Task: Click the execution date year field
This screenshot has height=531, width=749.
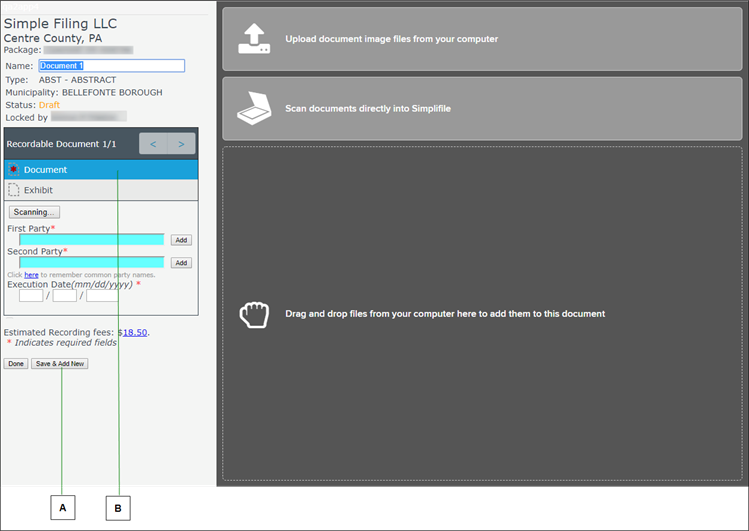Action: [x=102, y=296]
